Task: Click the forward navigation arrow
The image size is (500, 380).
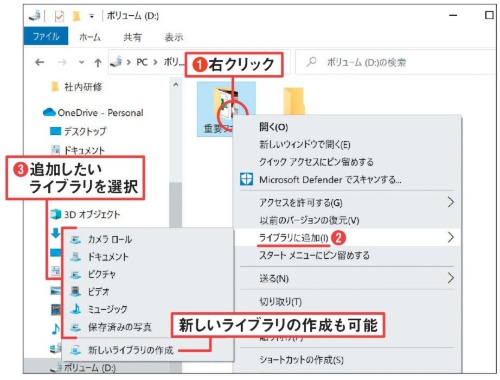Action: click(62, 62)
